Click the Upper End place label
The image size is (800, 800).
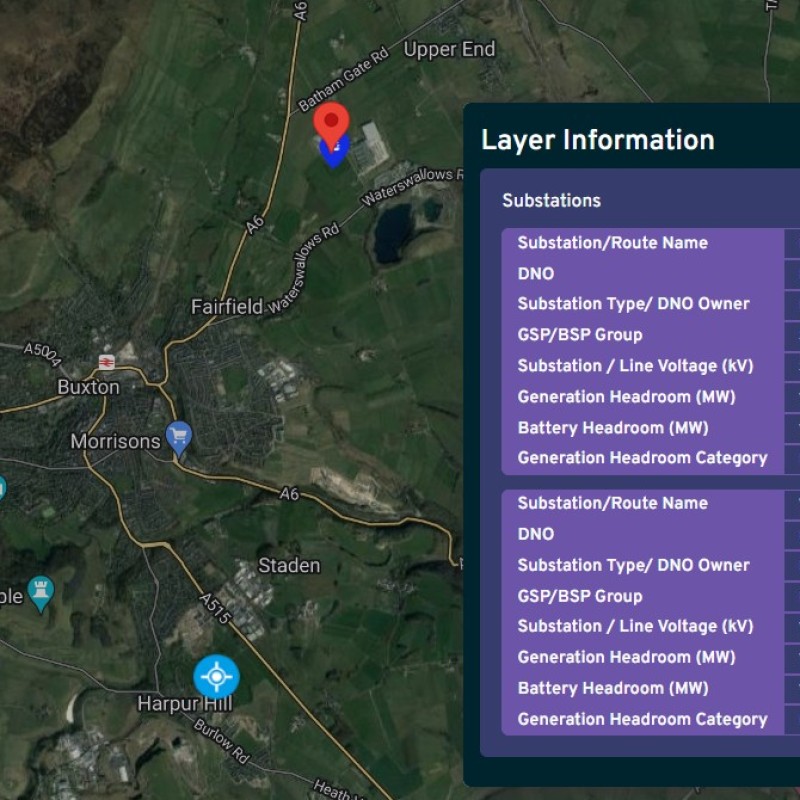pos(449,49)
